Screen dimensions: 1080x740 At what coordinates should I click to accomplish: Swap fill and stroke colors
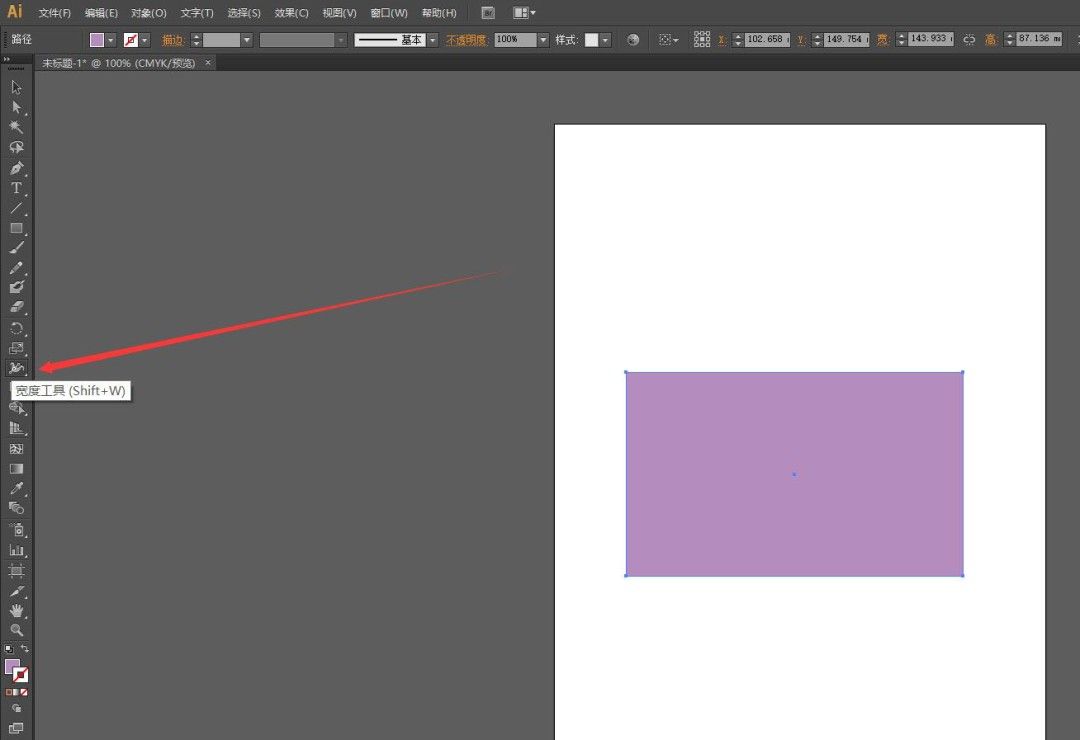(x=25, y=649)
